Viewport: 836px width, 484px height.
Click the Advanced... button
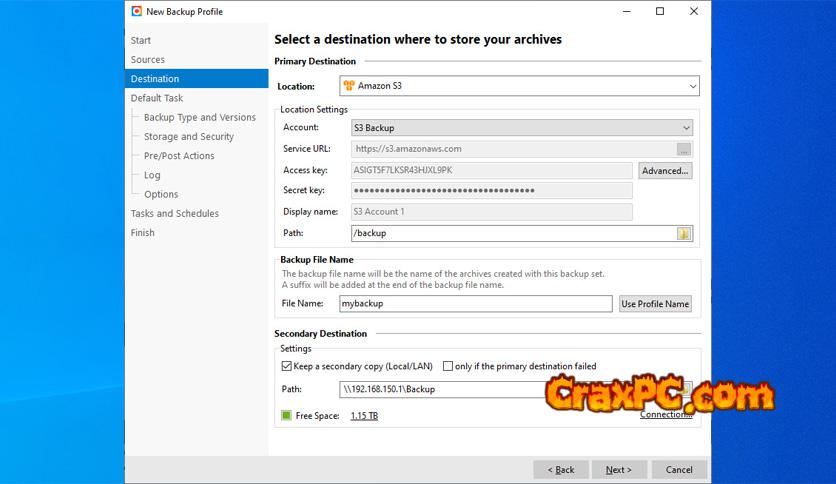665,171
